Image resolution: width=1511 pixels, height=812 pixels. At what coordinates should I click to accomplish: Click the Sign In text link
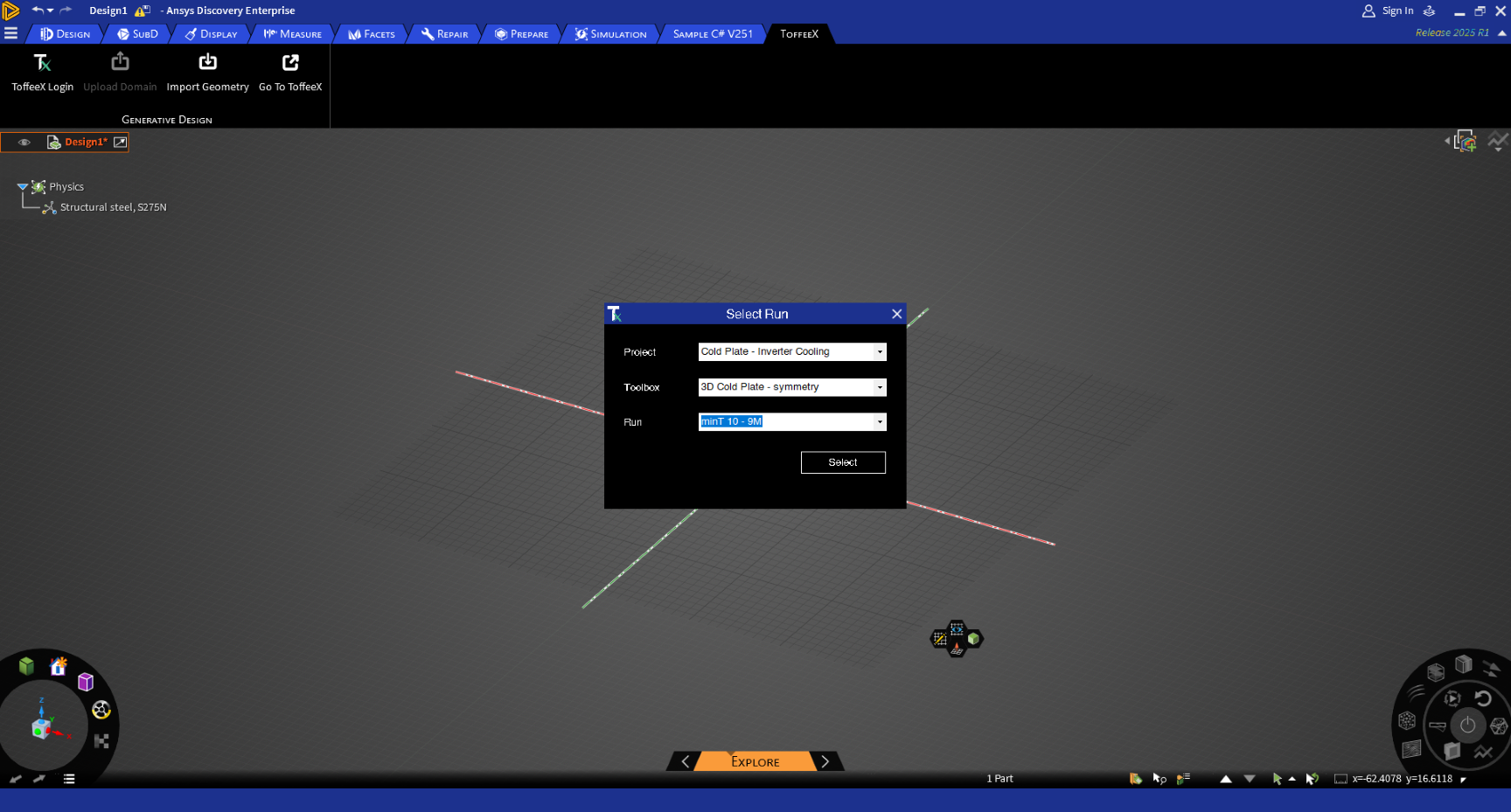1397,10
